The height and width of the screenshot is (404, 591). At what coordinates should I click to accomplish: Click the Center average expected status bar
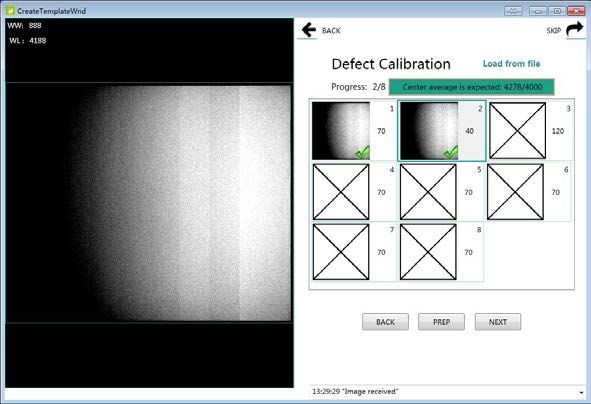[x=472, y=87]
